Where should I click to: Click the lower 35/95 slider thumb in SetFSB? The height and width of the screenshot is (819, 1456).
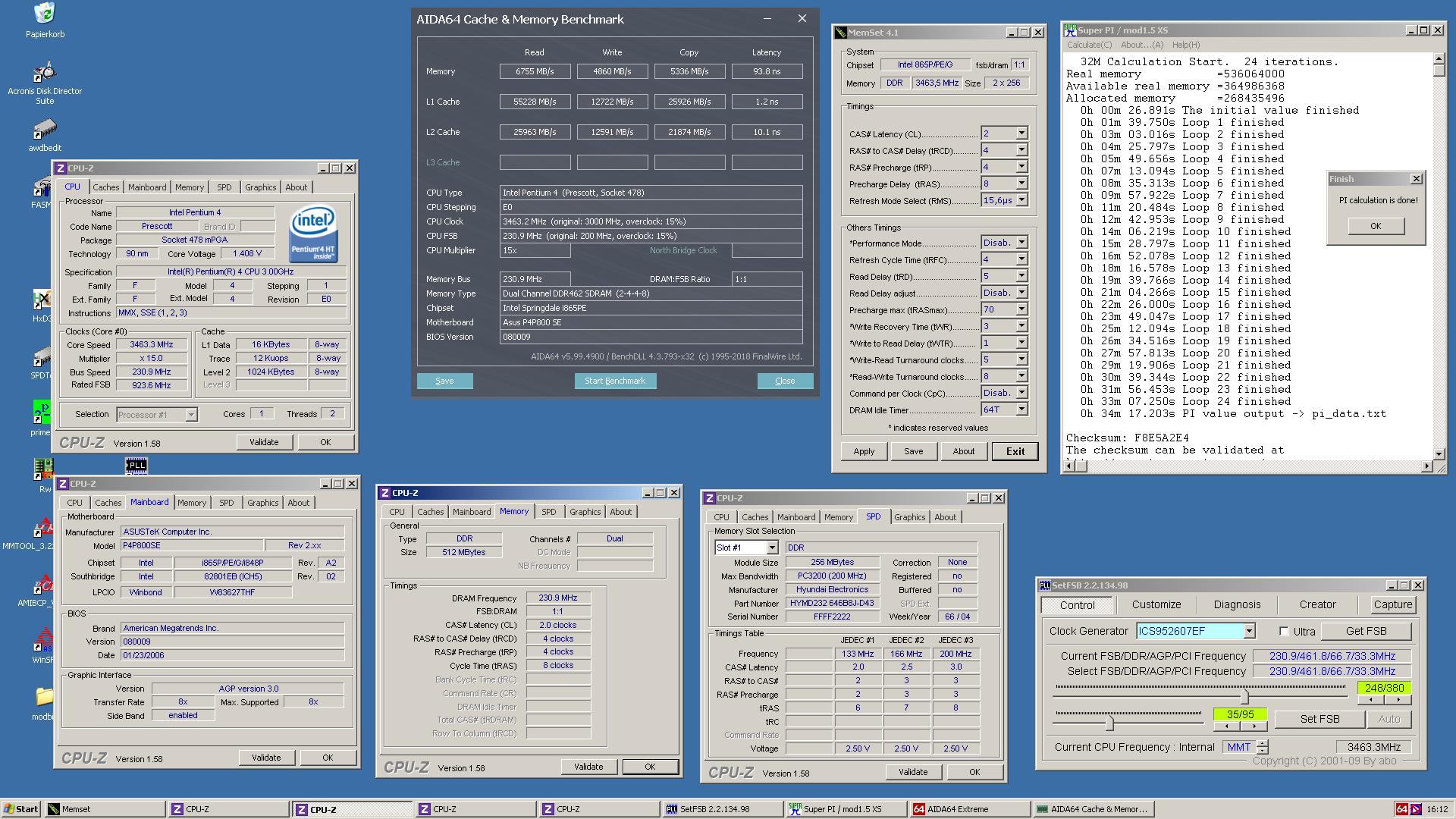point(1109,722)
